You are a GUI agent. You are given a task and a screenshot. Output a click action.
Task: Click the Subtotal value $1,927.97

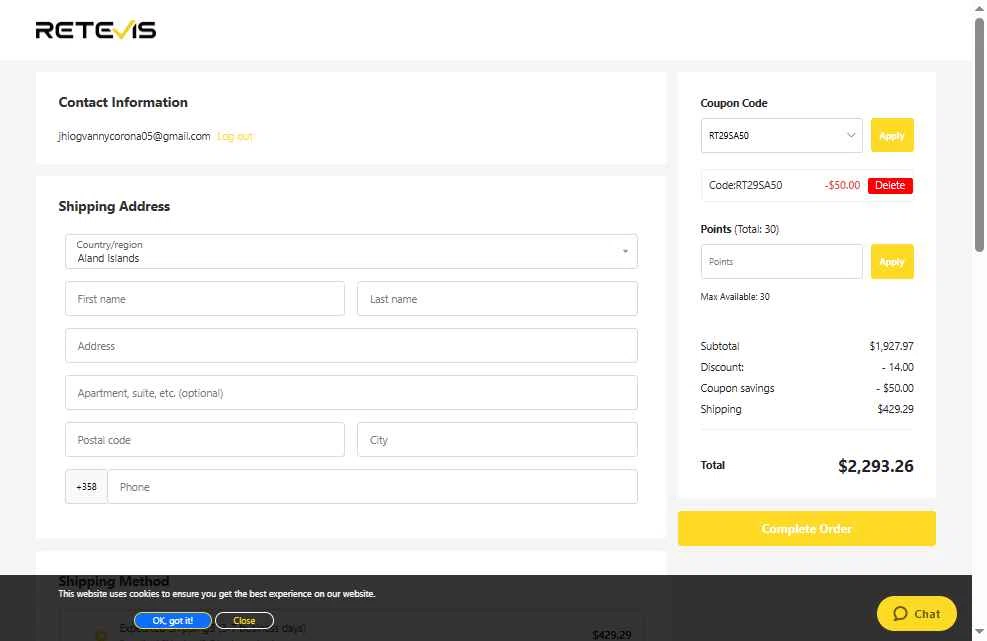[891, 346]
